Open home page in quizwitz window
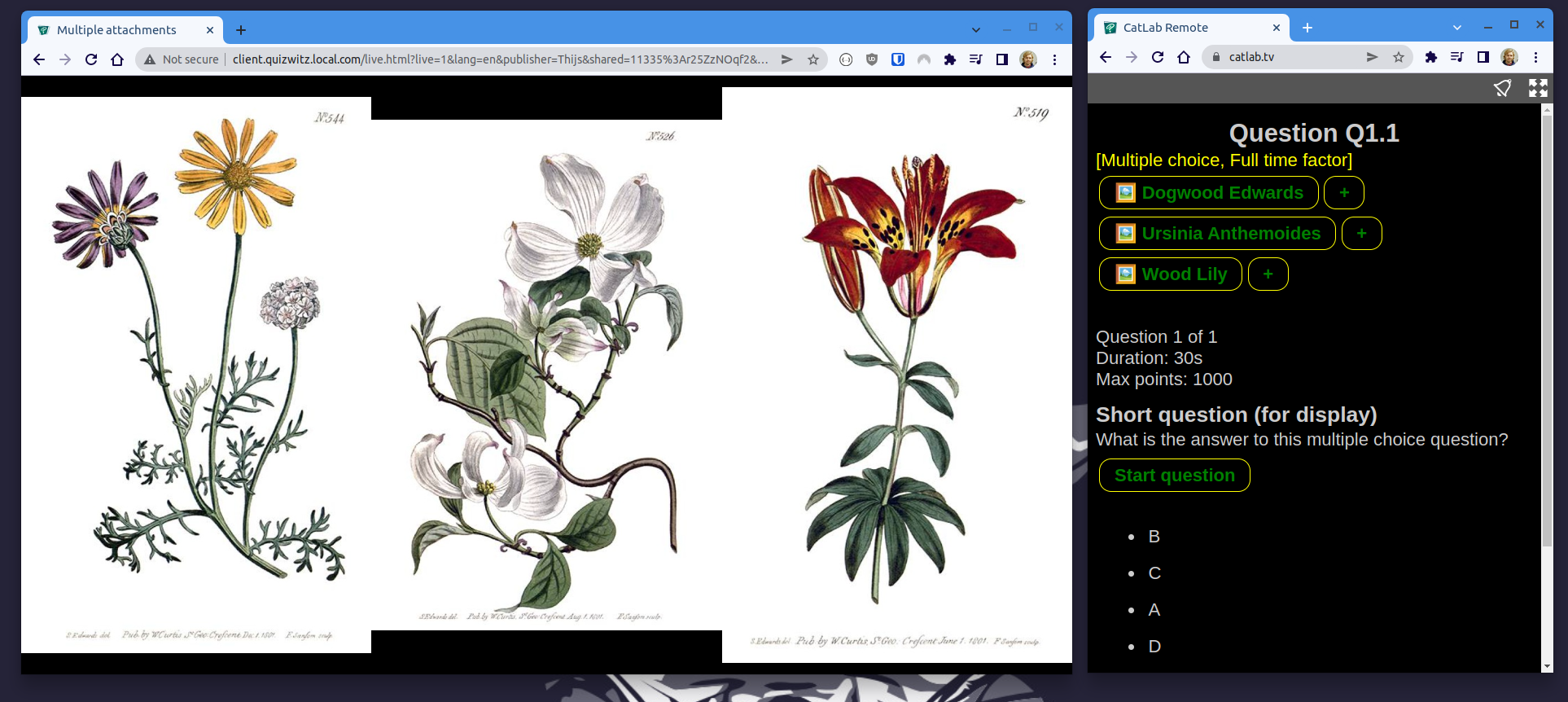This screenshot has width=1568, height=702. pyautogui.click(x=117, y=59)
